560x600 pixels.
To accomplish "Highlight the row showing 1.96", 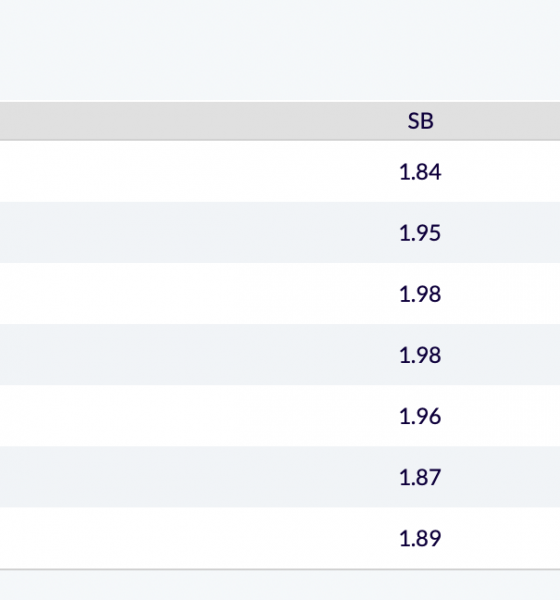I will (280, 416).
